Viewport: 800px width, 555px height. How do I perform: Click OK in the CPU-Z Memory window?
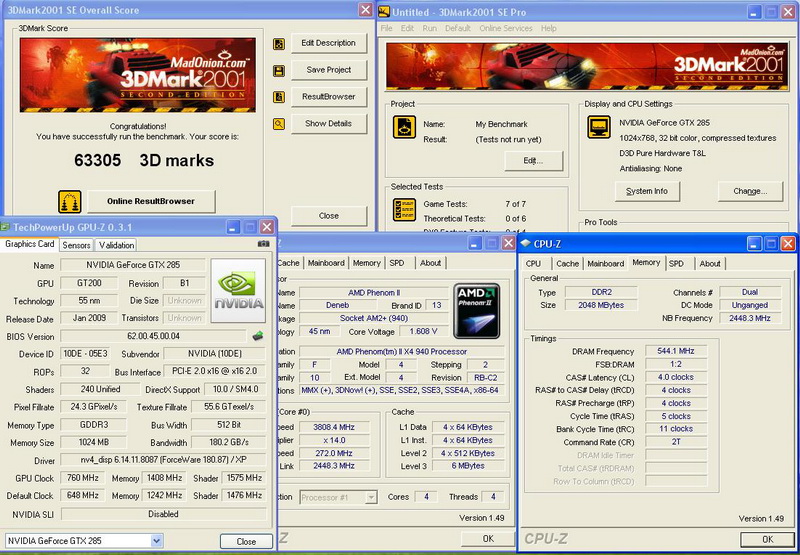tap(767, 539)
